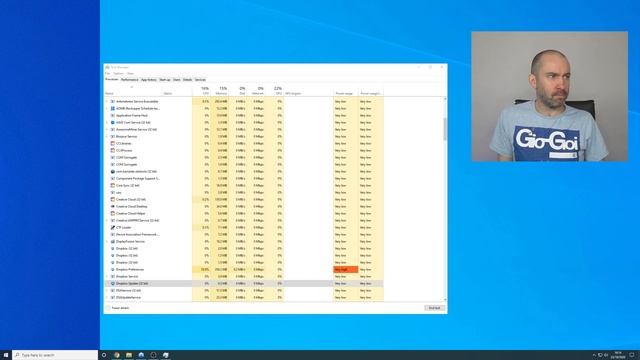Select the Creative Cloud Desktop process name

131,207
